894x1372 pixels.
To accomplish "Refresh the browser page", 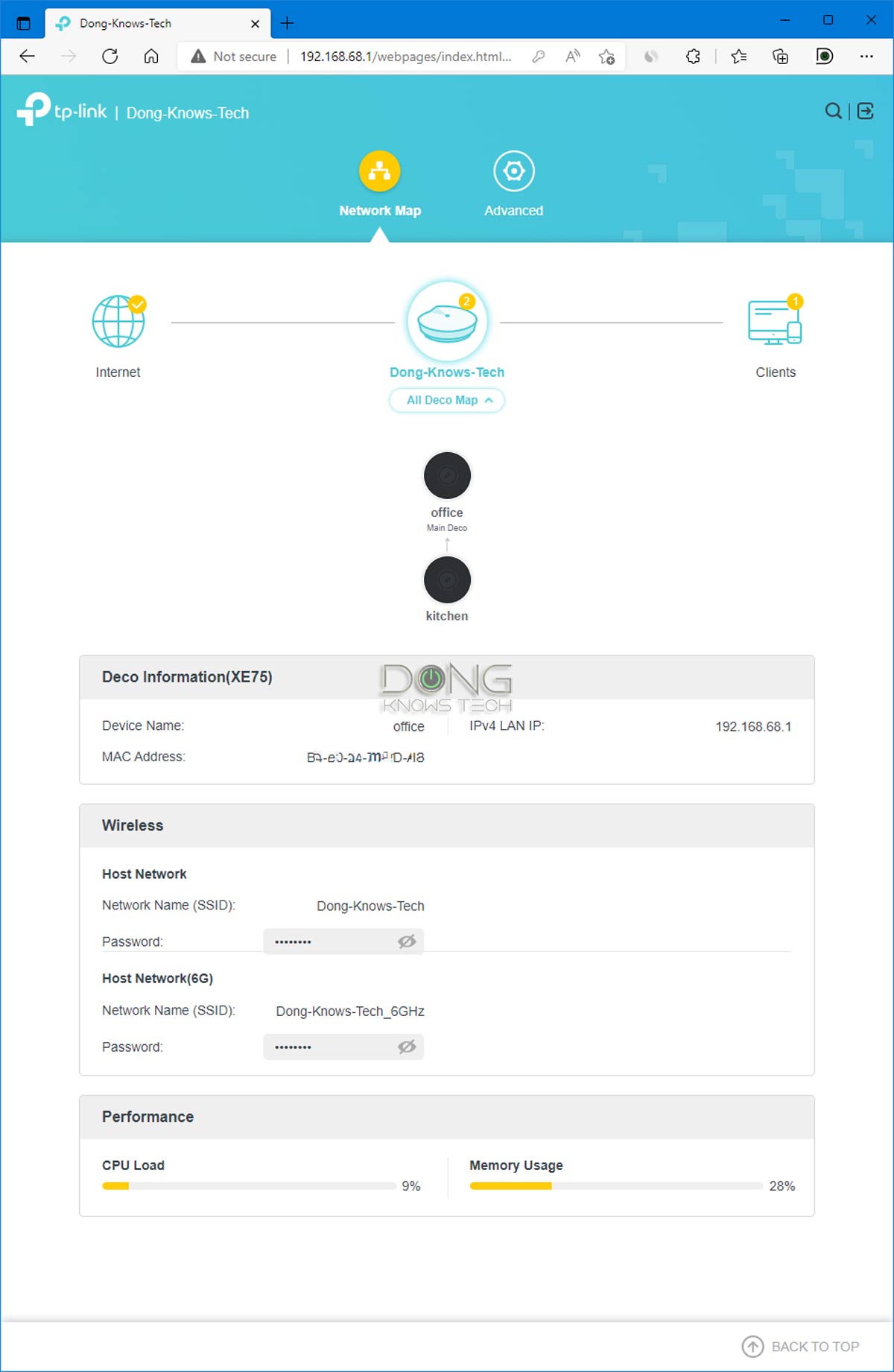I will pos(110,57).
